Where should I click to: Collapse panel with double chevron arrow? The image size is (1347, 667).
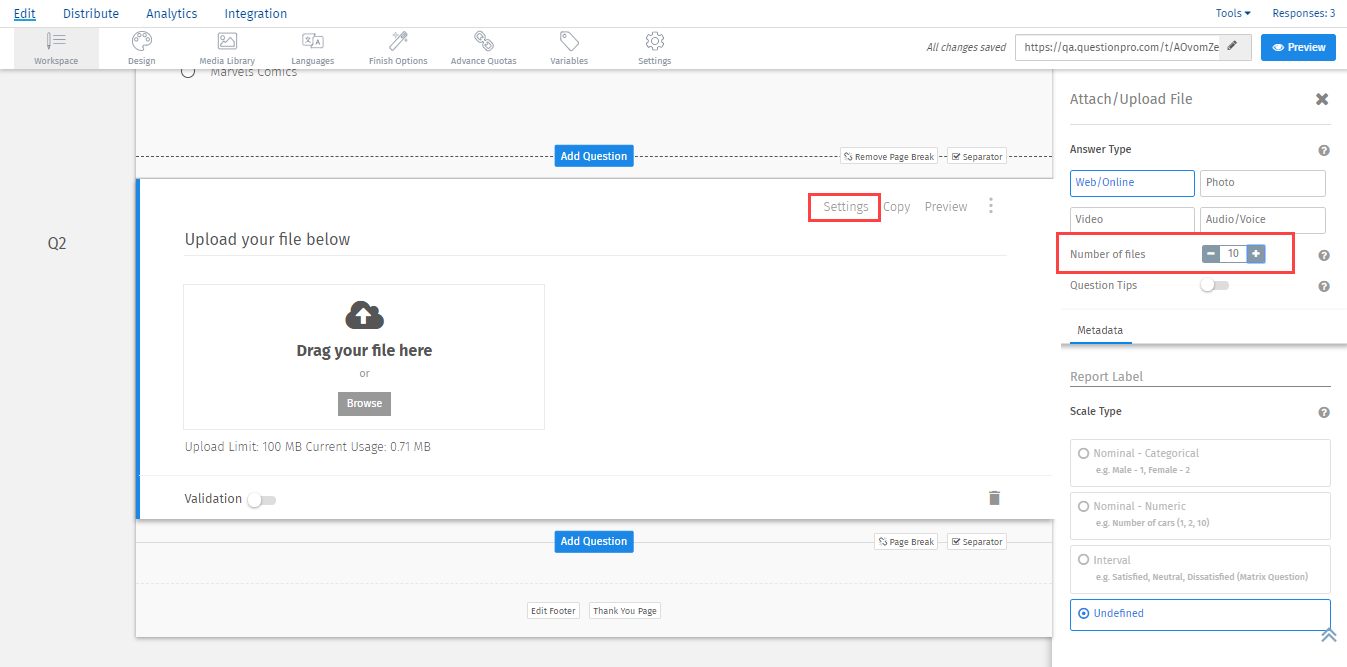point(1328,635)
